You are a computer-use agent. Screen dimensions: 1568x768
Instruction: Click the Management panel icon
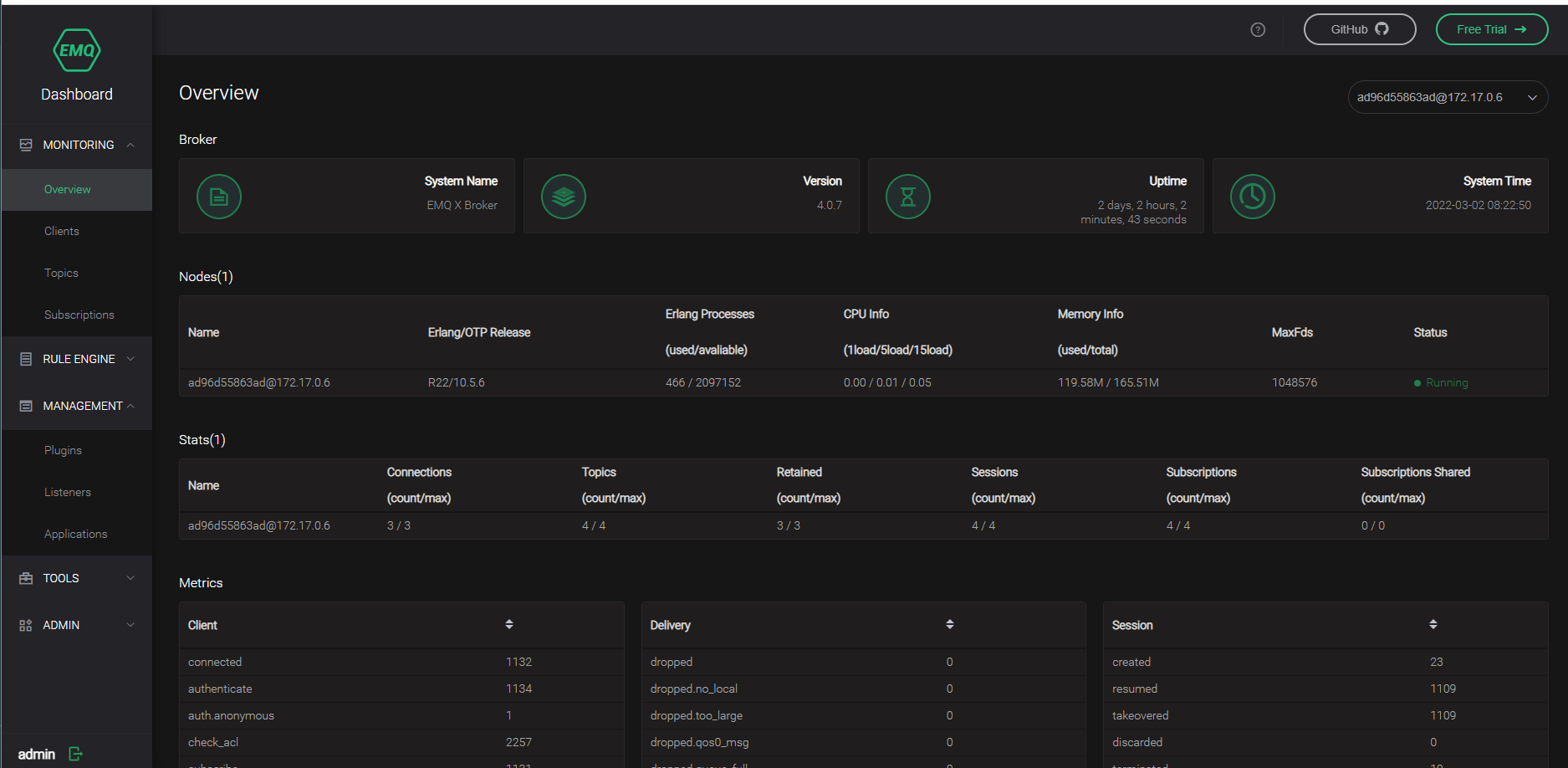pyautogui.click(x=26, y=406)
